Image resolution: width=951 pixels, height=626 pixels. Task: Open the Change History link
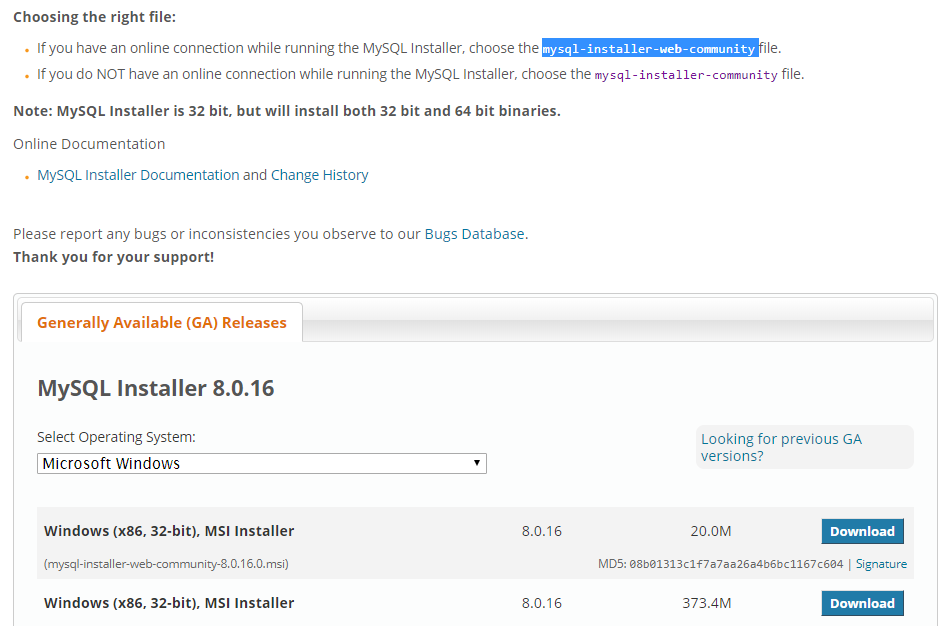coord(320,175)
